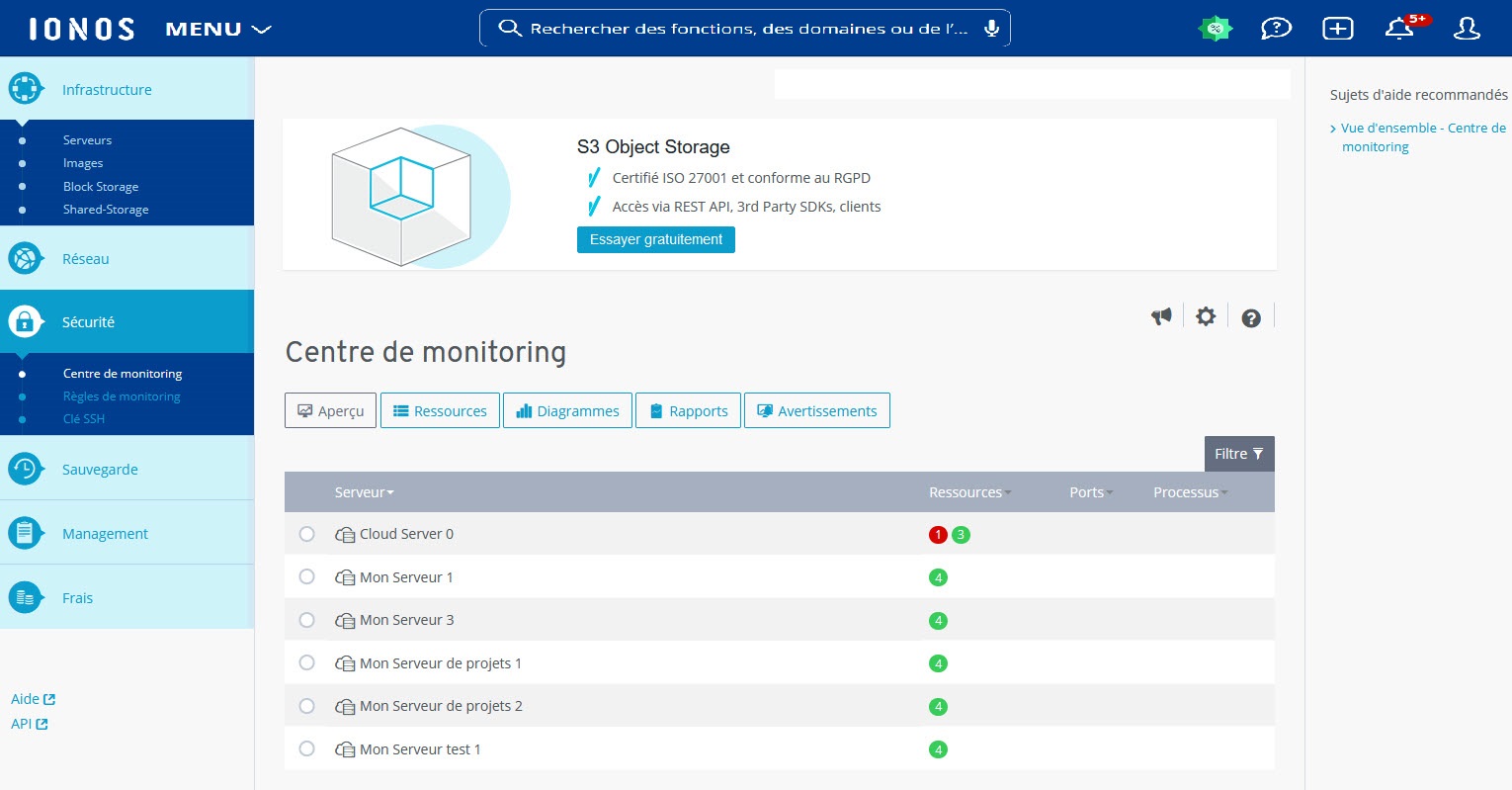The height and width of the screenshot is (790, 1512).
Task: Click the Management clipboard icon
Action: pos(26,533)
